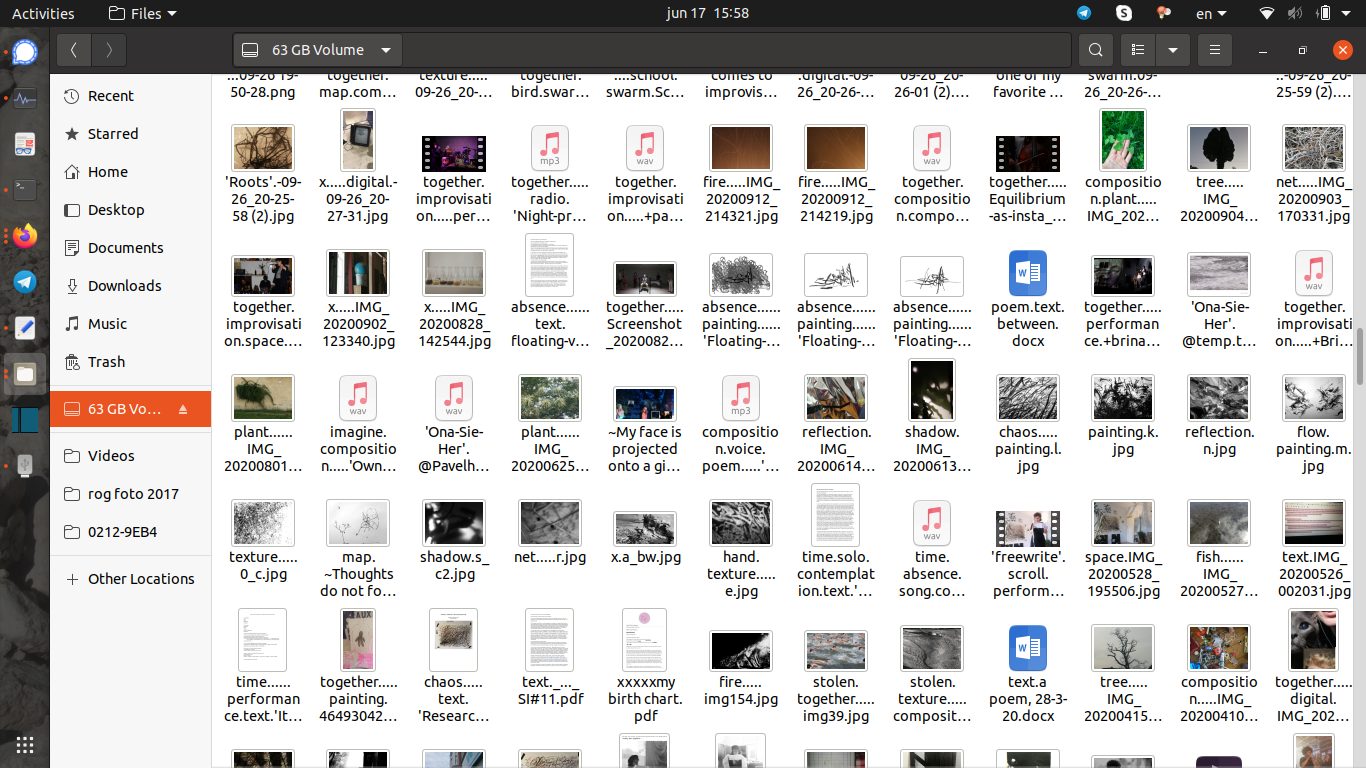
Task: Click the Files icon in the dock
Action: 25,374
